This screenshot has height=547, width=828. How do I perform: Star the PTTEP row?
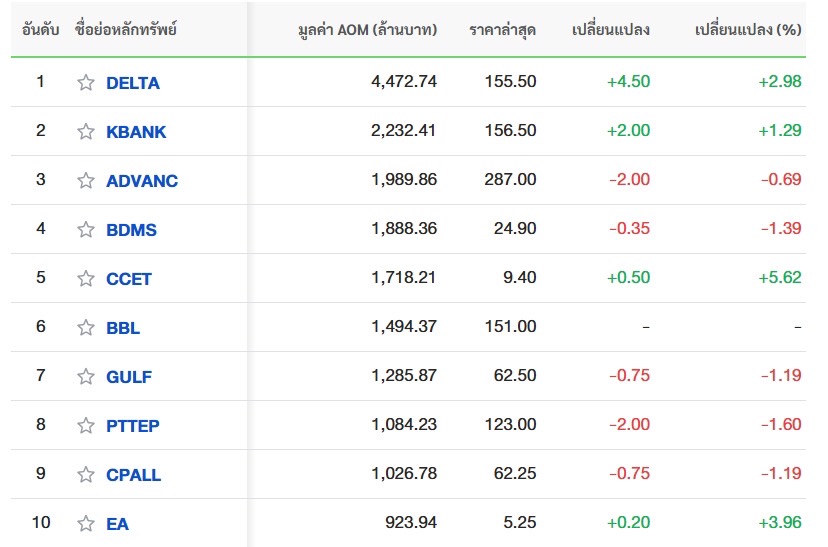86,426
